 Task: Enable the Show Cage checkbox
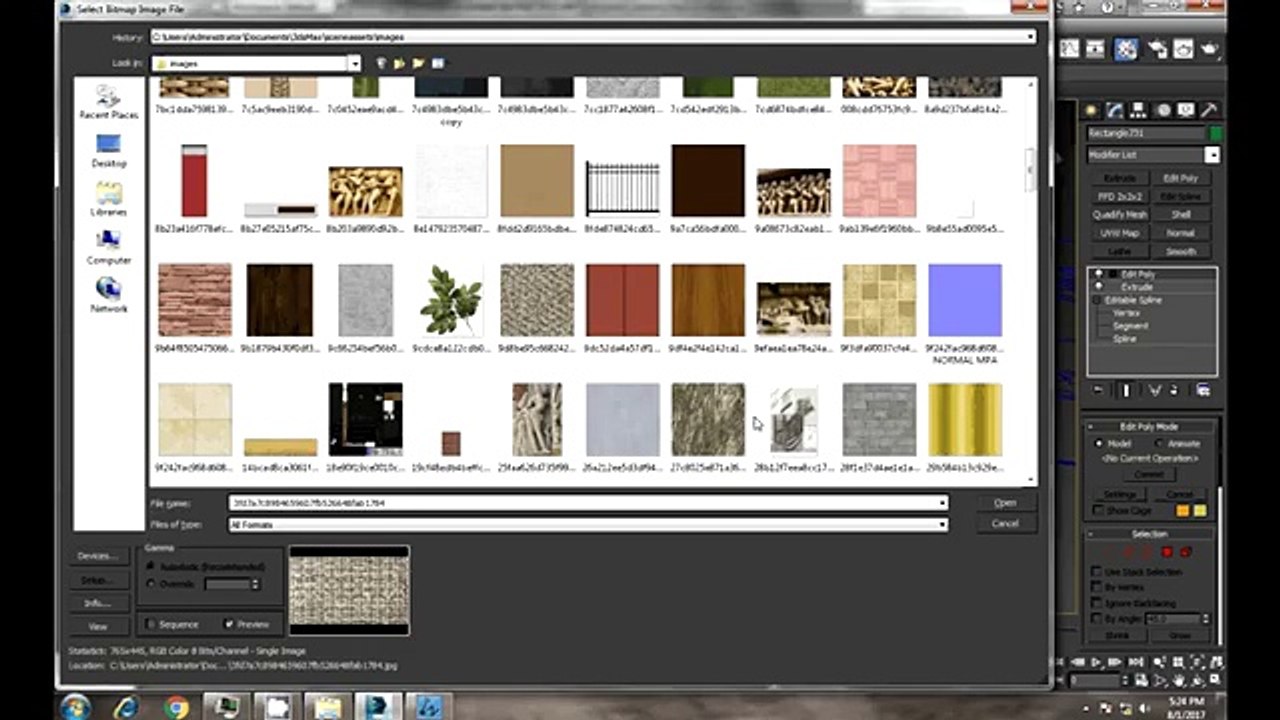coord(1099,511)
